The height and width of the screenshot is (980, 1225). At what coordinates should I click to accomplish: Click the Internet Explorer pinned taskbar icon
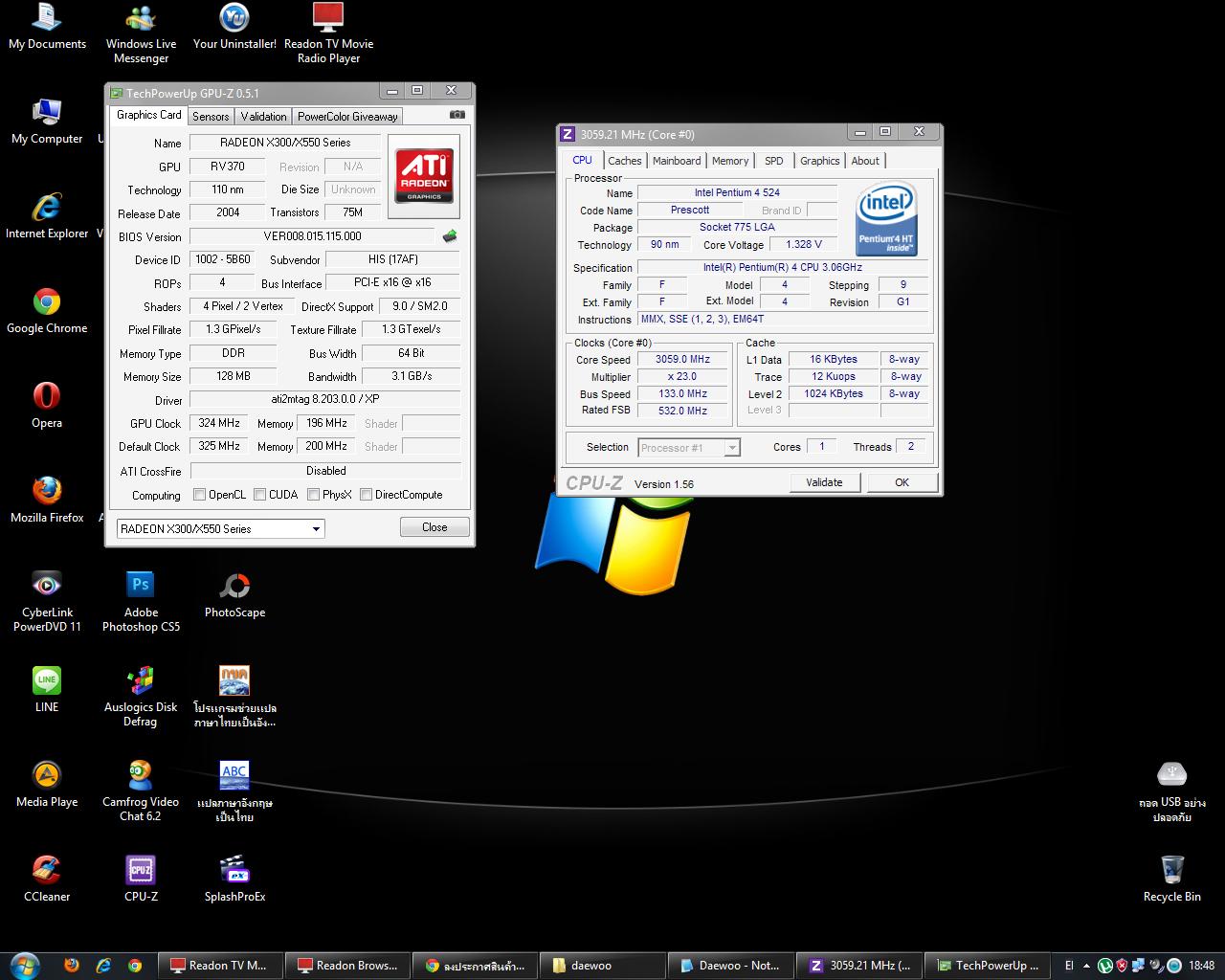point(103,966)
